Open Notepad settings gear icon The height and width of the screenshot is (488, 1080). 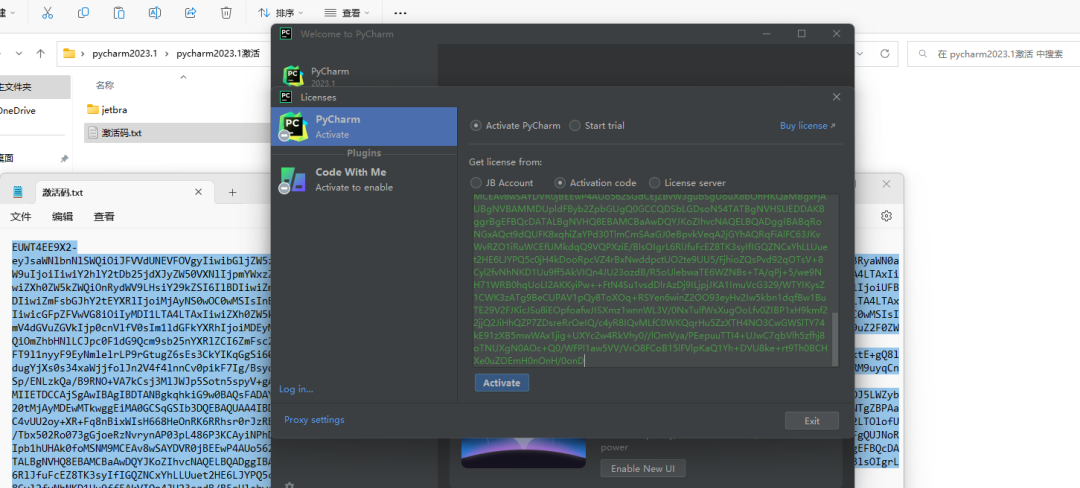[x=886, y=216]
